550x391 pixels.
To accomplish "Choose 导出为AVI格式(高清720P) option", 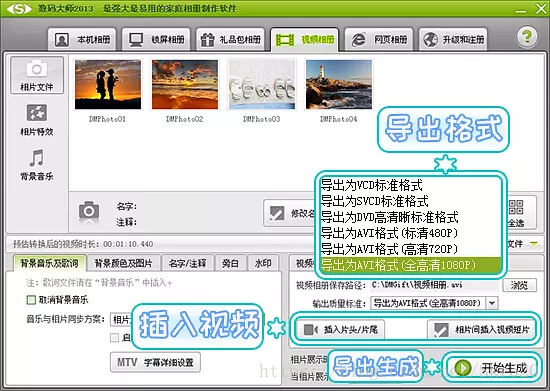I will click(410, 249).
